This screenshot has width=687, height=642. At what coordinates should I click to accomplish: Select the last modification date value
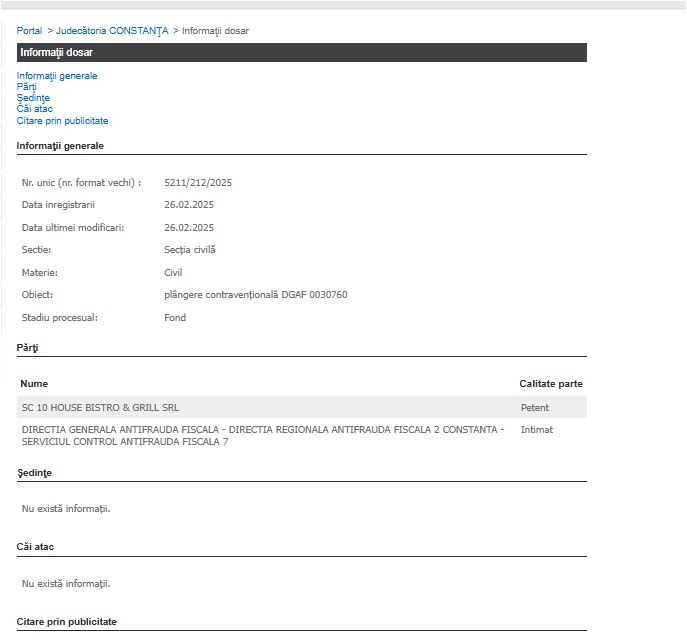[x=189, y=228]
